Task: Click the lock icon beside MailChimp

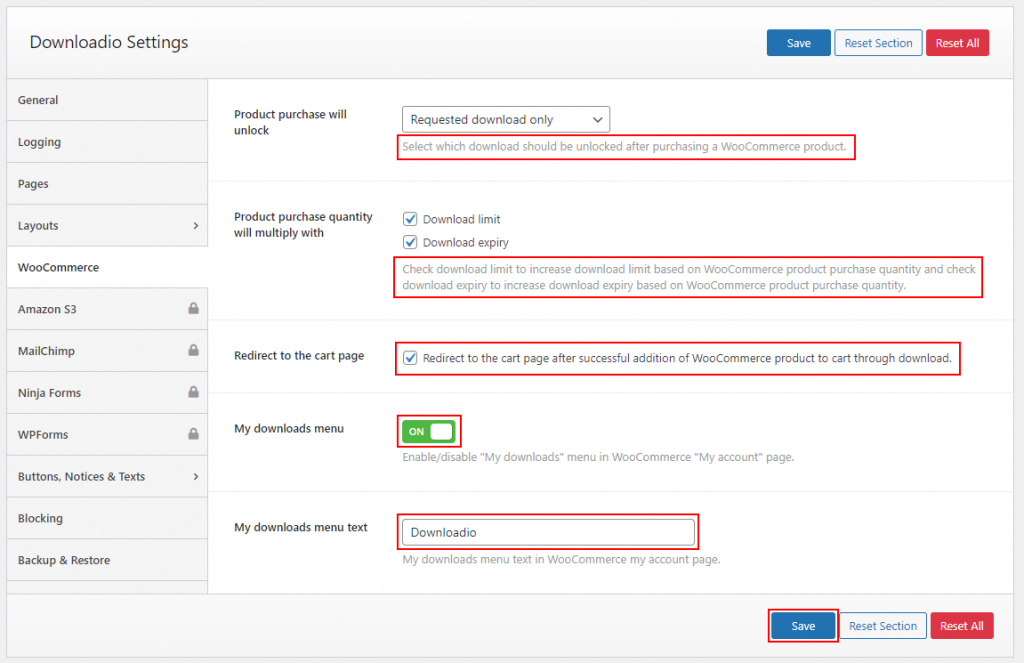Action: pos(193,350)
